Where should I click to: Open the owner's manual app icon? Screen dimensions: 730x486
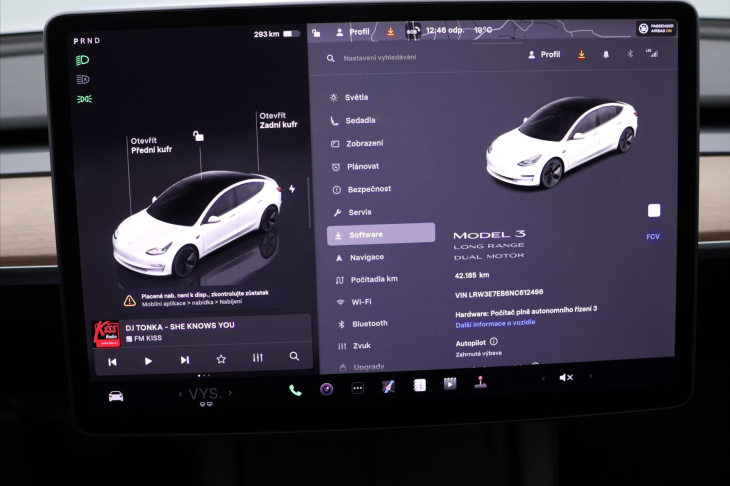419,385
